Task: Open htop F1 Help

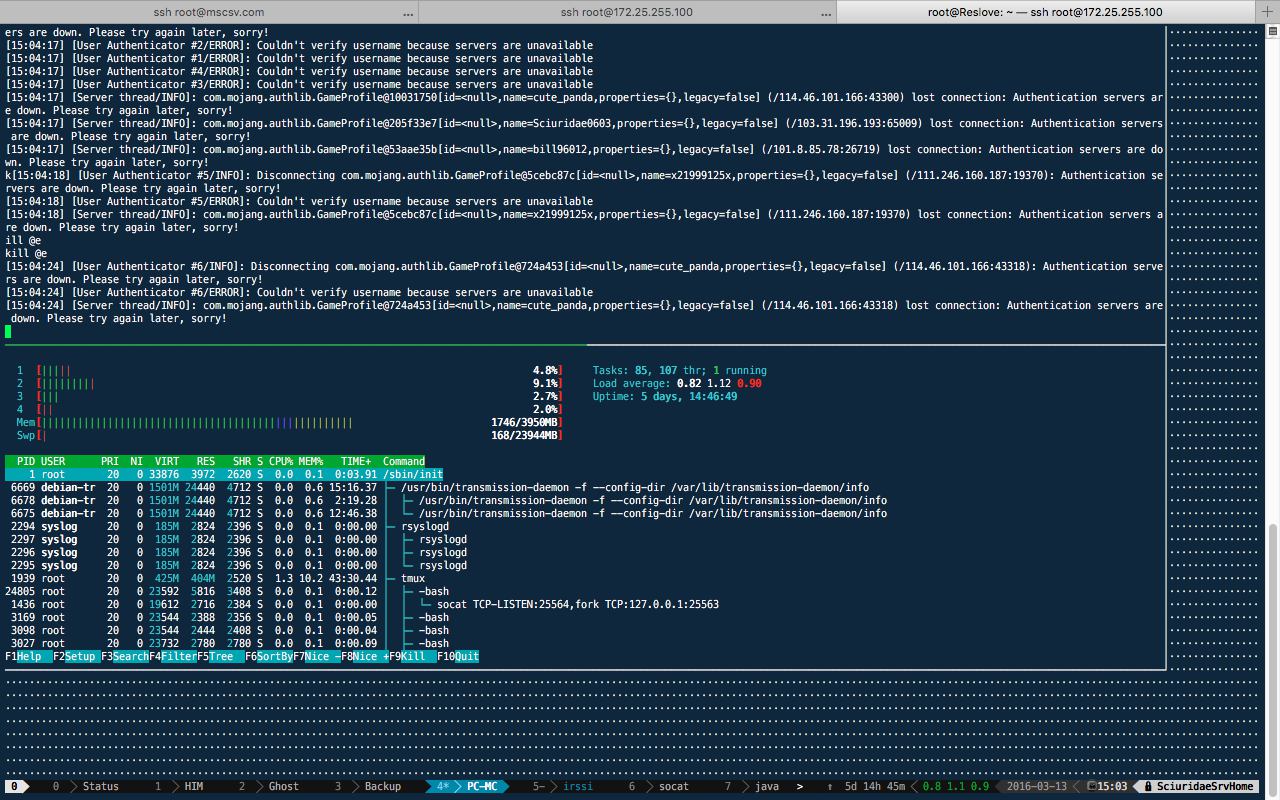Action: pos(29,657)
